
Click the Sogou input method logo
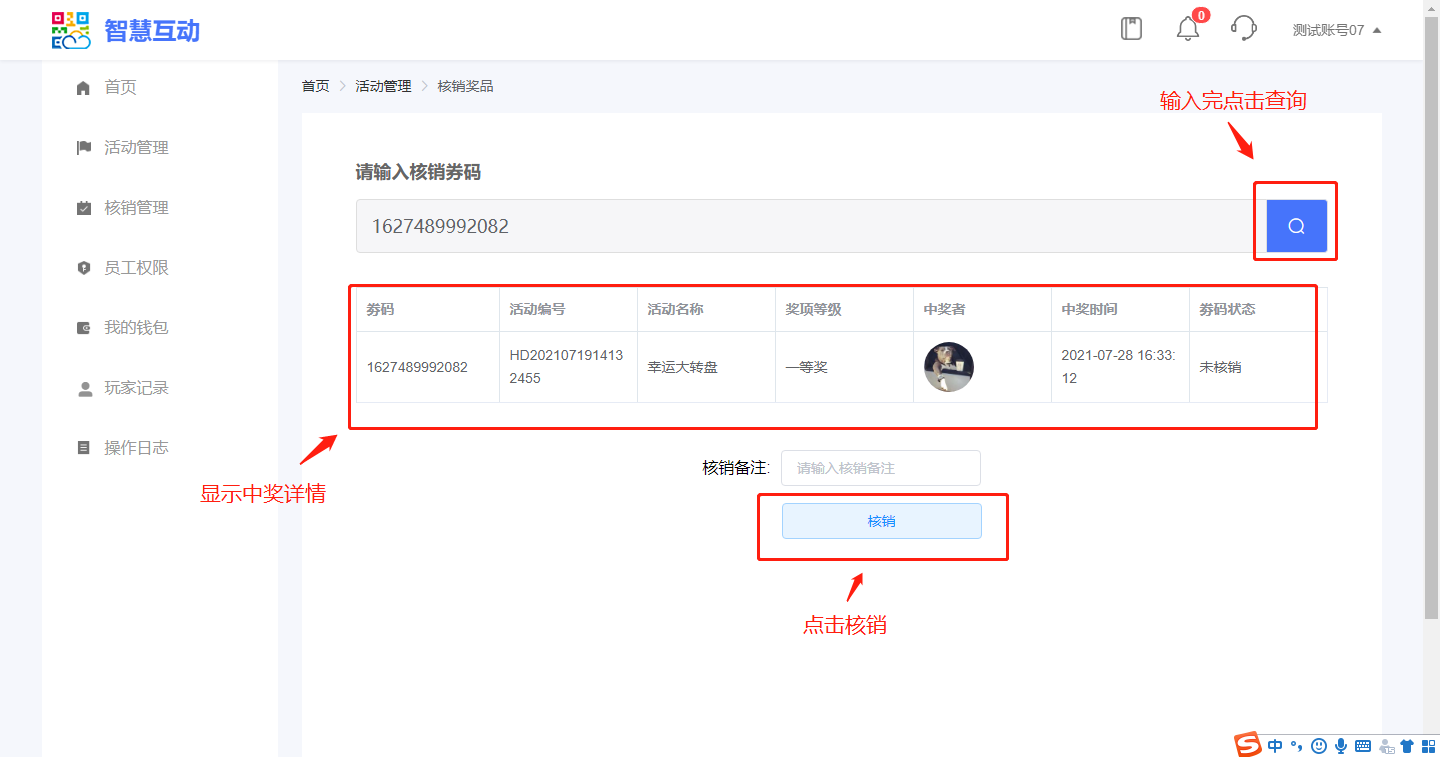coord(1247,745)
